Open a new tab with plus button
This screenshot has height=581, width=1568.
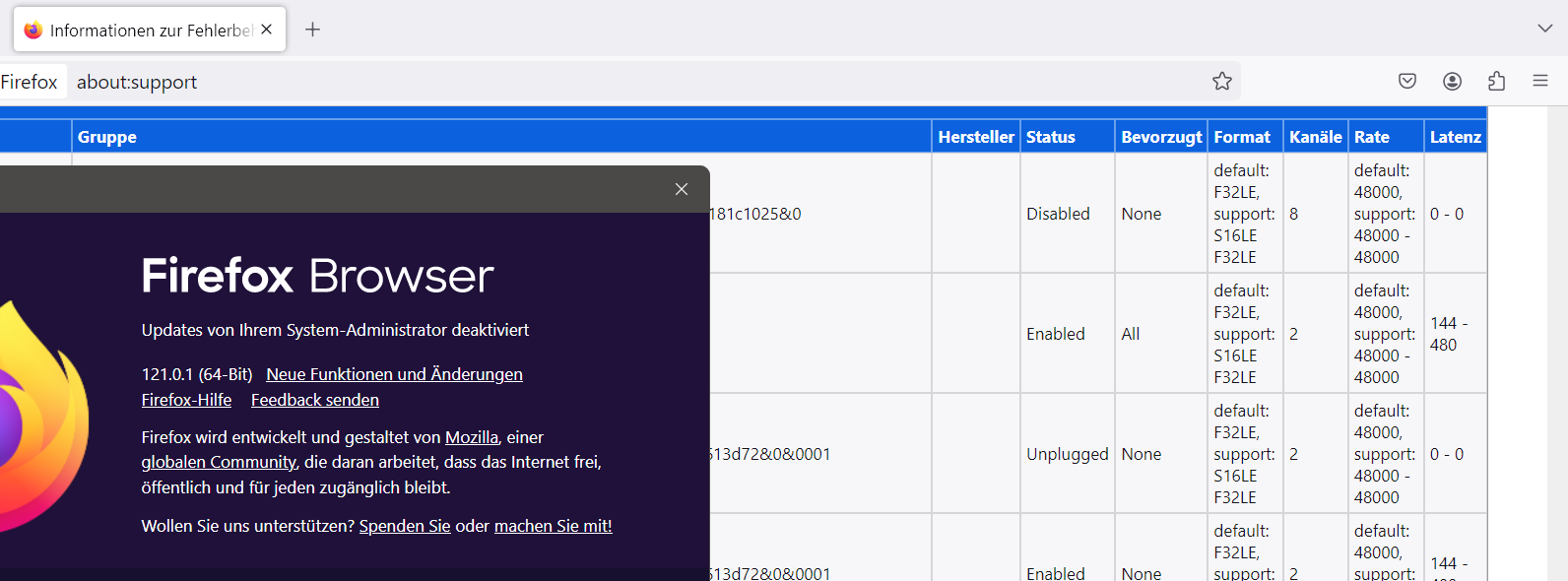click(312, 30)
